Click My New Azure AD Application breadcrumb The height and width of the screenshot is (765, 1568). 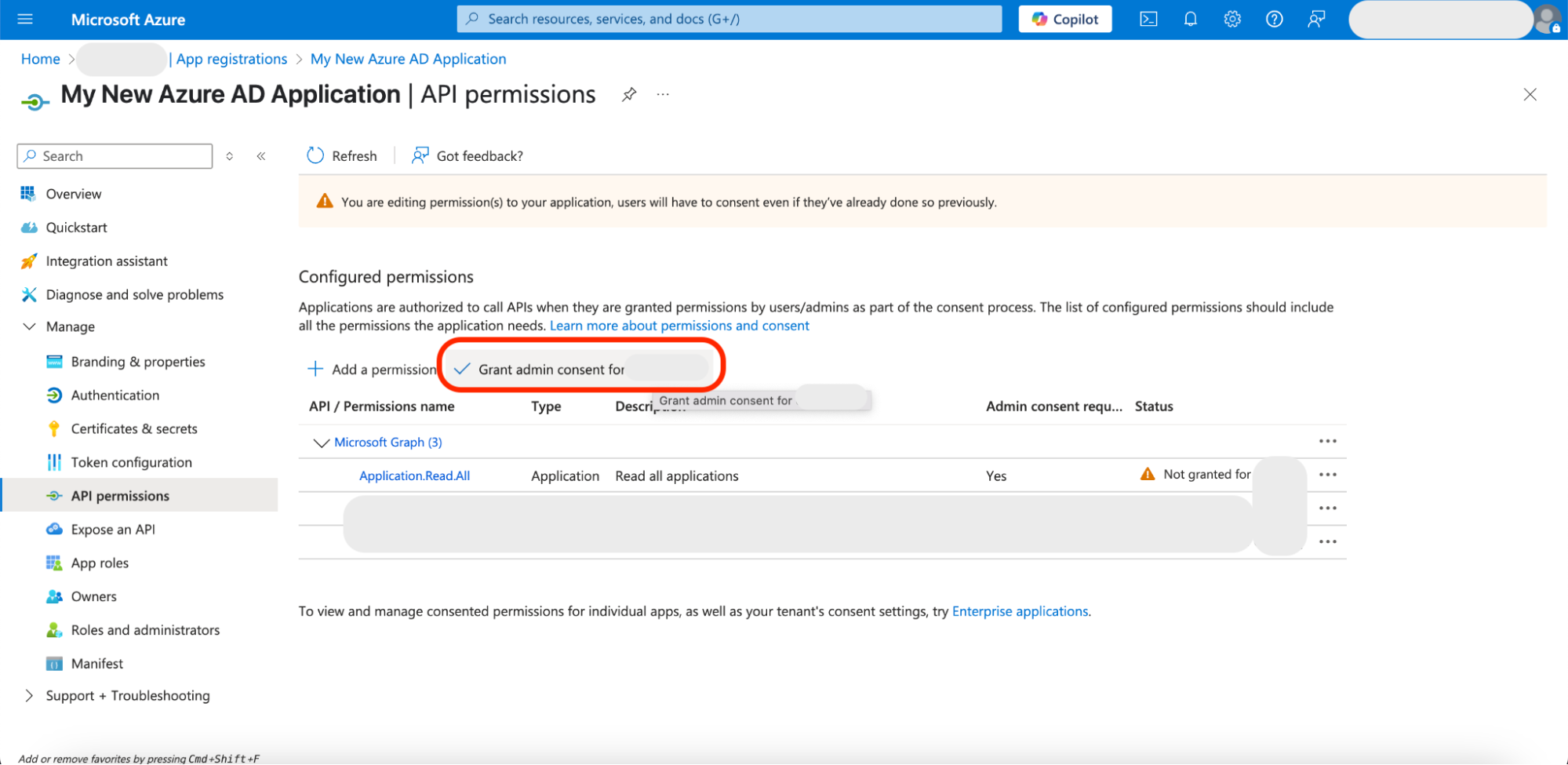click(x=409, y=59)
